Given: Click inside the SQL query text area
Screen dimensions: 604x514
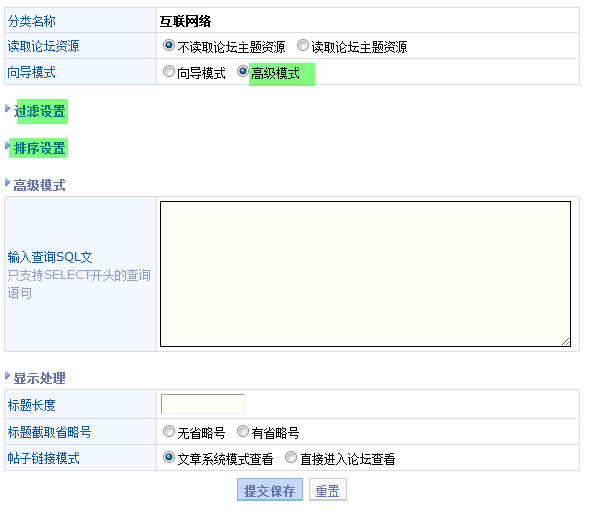Looking at the screenshot, I should [x=365, y=273].
